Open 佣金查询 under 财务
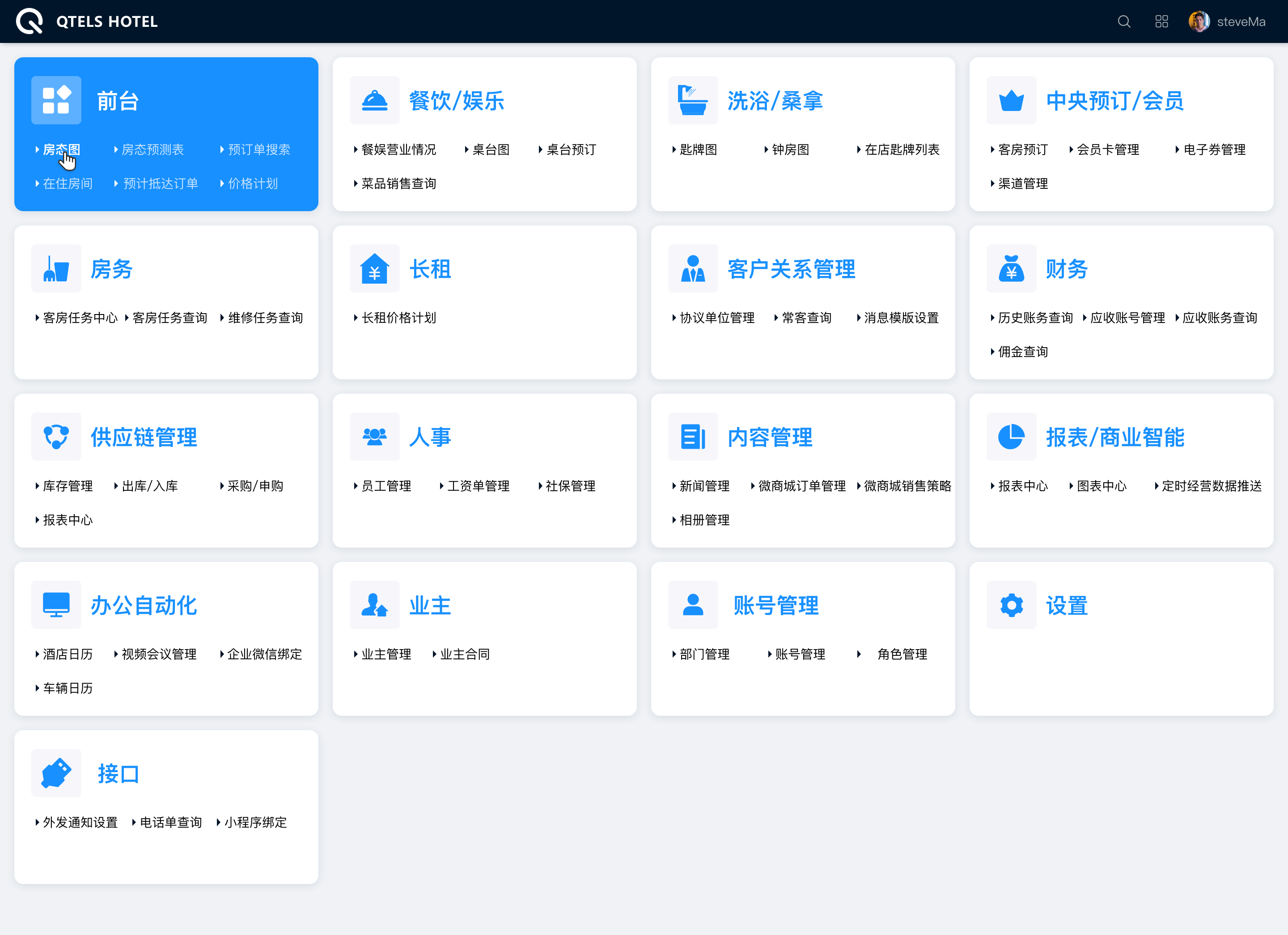 coord(1023,352)
